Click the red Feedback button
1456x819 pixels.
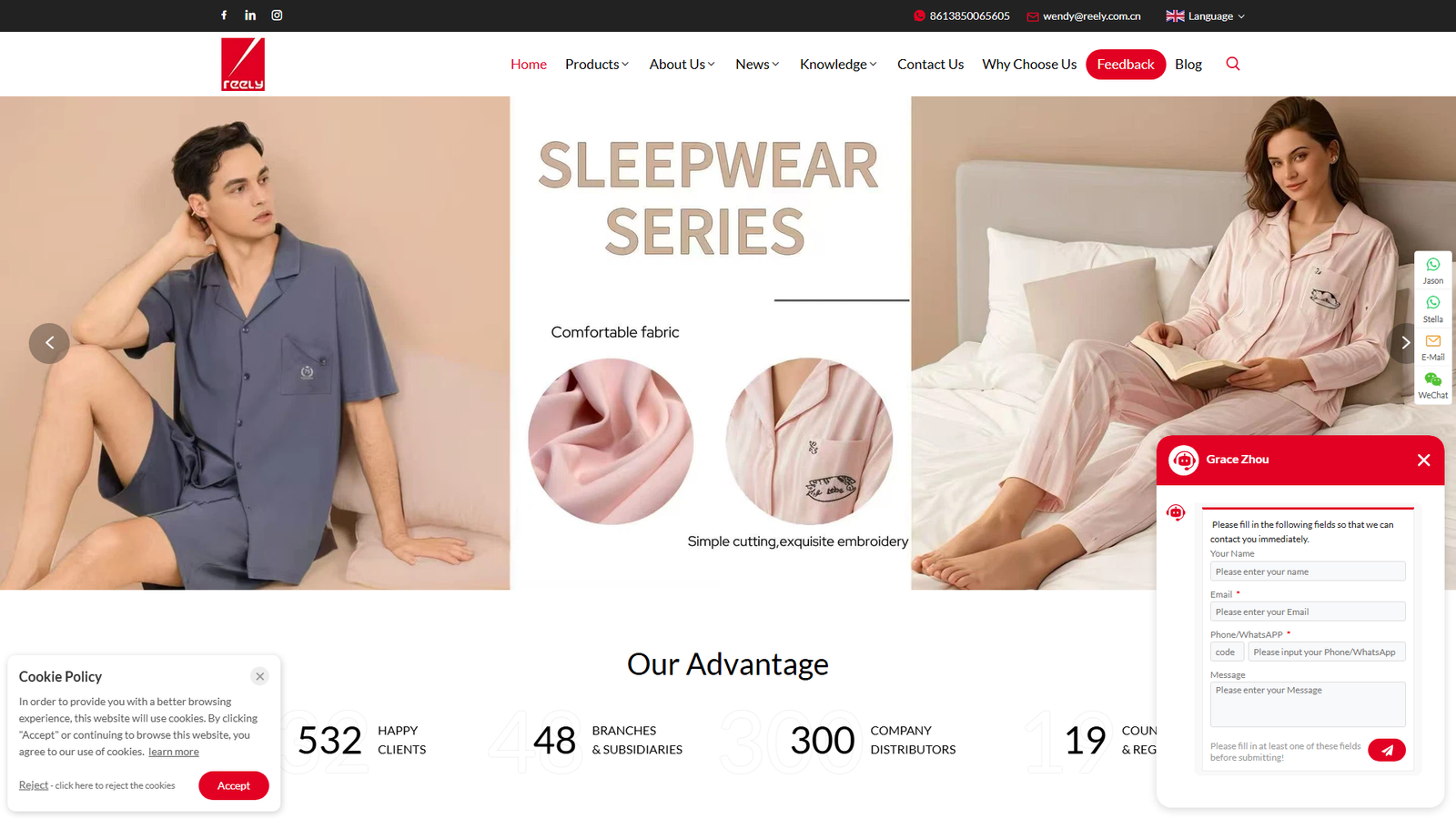click(x=1126, y=65)
